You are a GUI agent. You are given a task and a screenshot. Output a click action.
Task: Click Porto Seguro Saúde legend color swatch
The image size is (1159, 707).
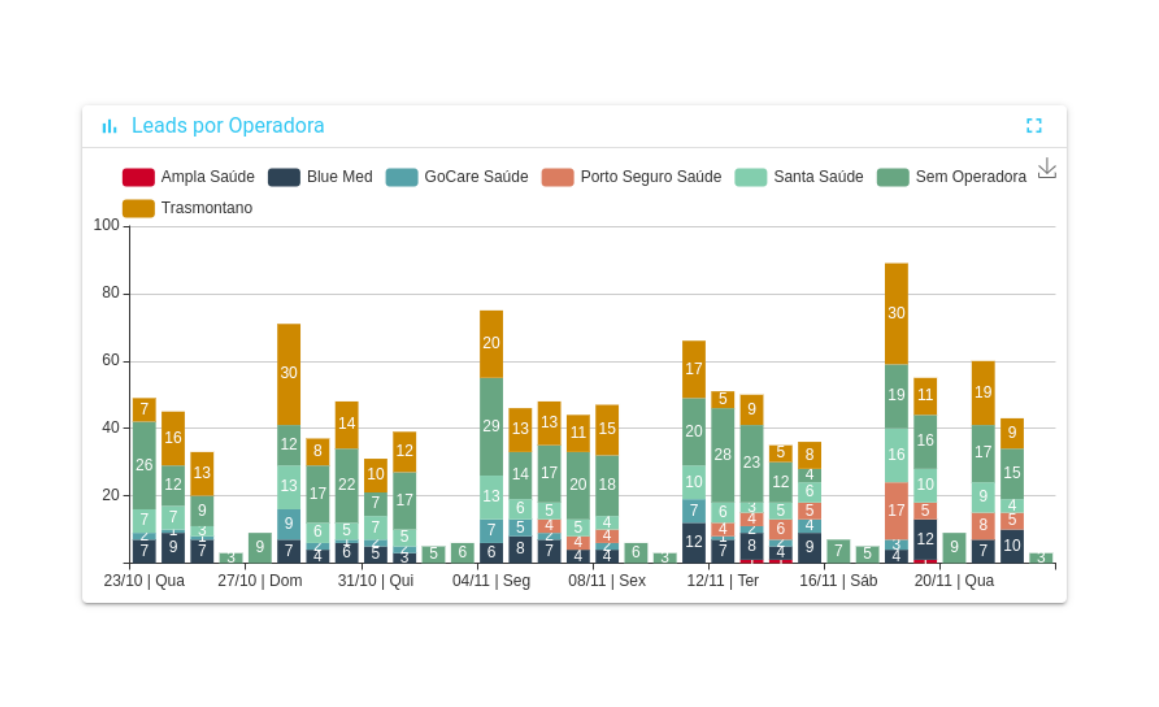(558, 177)
